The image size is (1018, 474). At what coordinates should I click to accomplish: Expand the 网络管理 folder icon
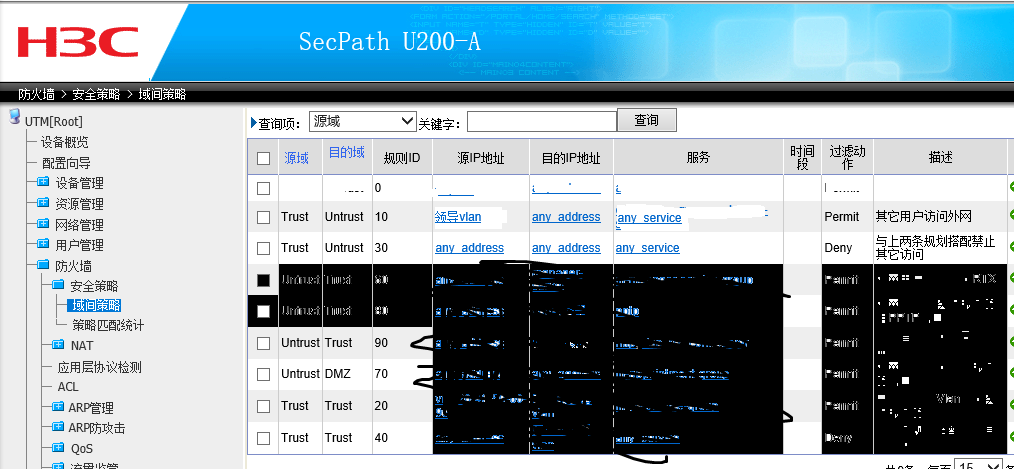pyautogui.click(x=43, y=224)
